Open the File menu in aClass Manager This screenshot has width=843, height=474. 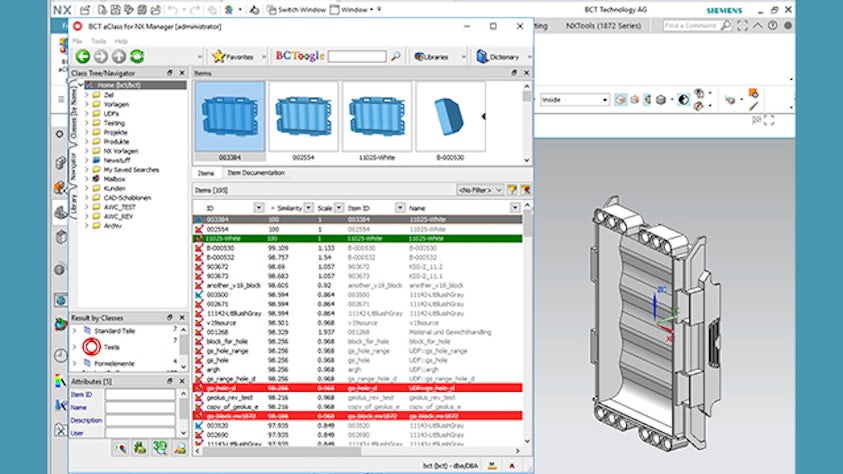77,41
